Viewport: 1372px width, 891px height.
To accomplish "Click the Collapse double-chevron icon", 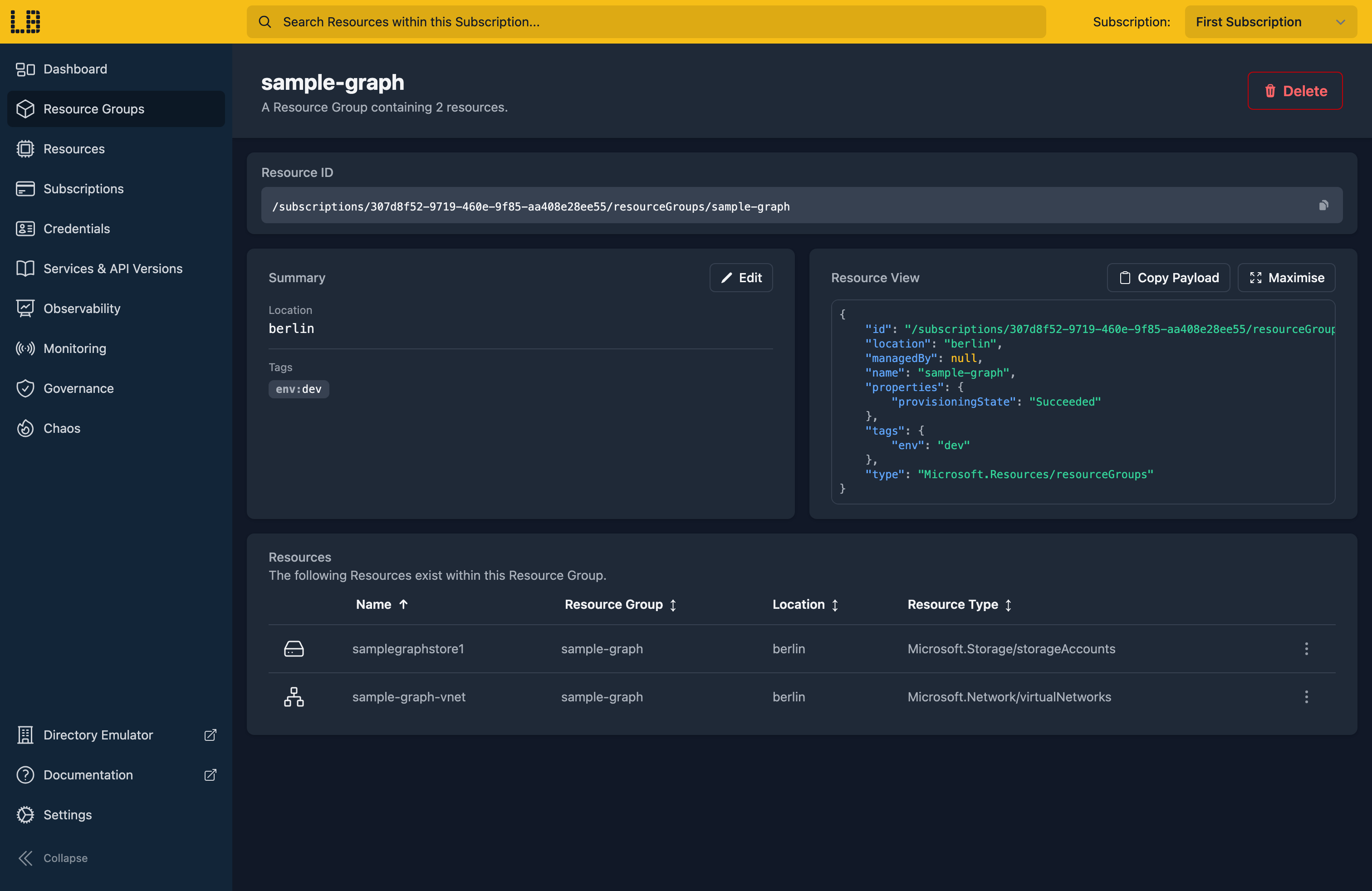I will pyautogui.click(x=25, y=858).
